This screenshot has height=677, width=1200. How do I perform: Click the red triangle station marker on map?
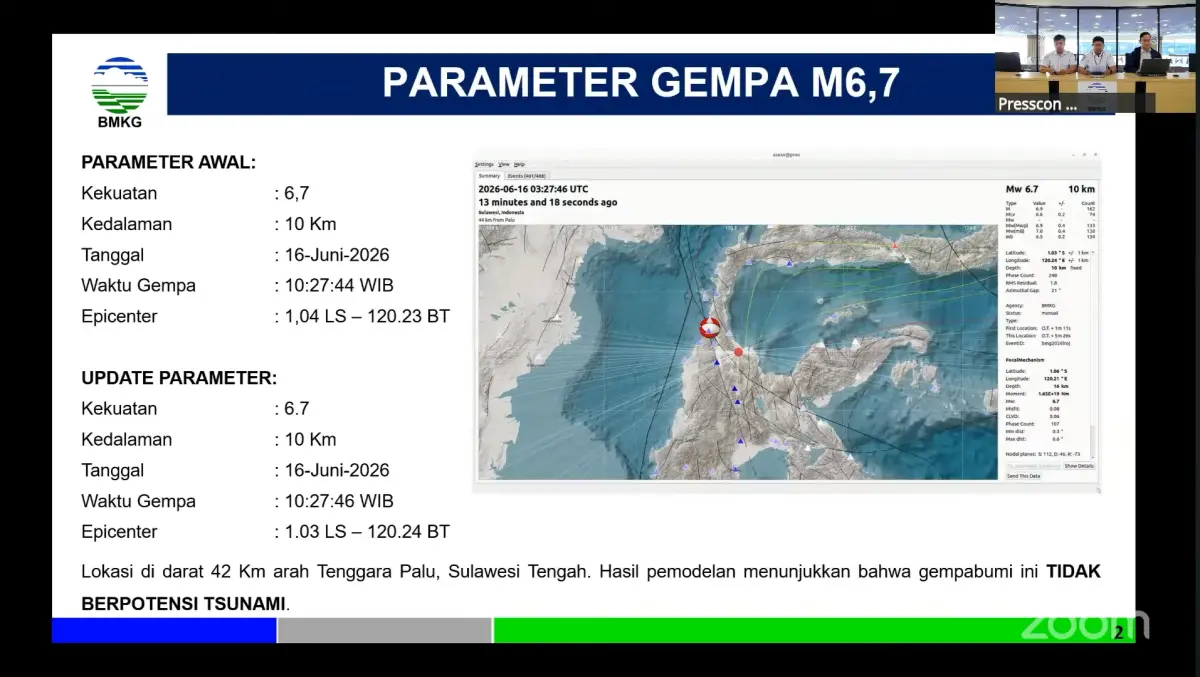tap(895, 246)
